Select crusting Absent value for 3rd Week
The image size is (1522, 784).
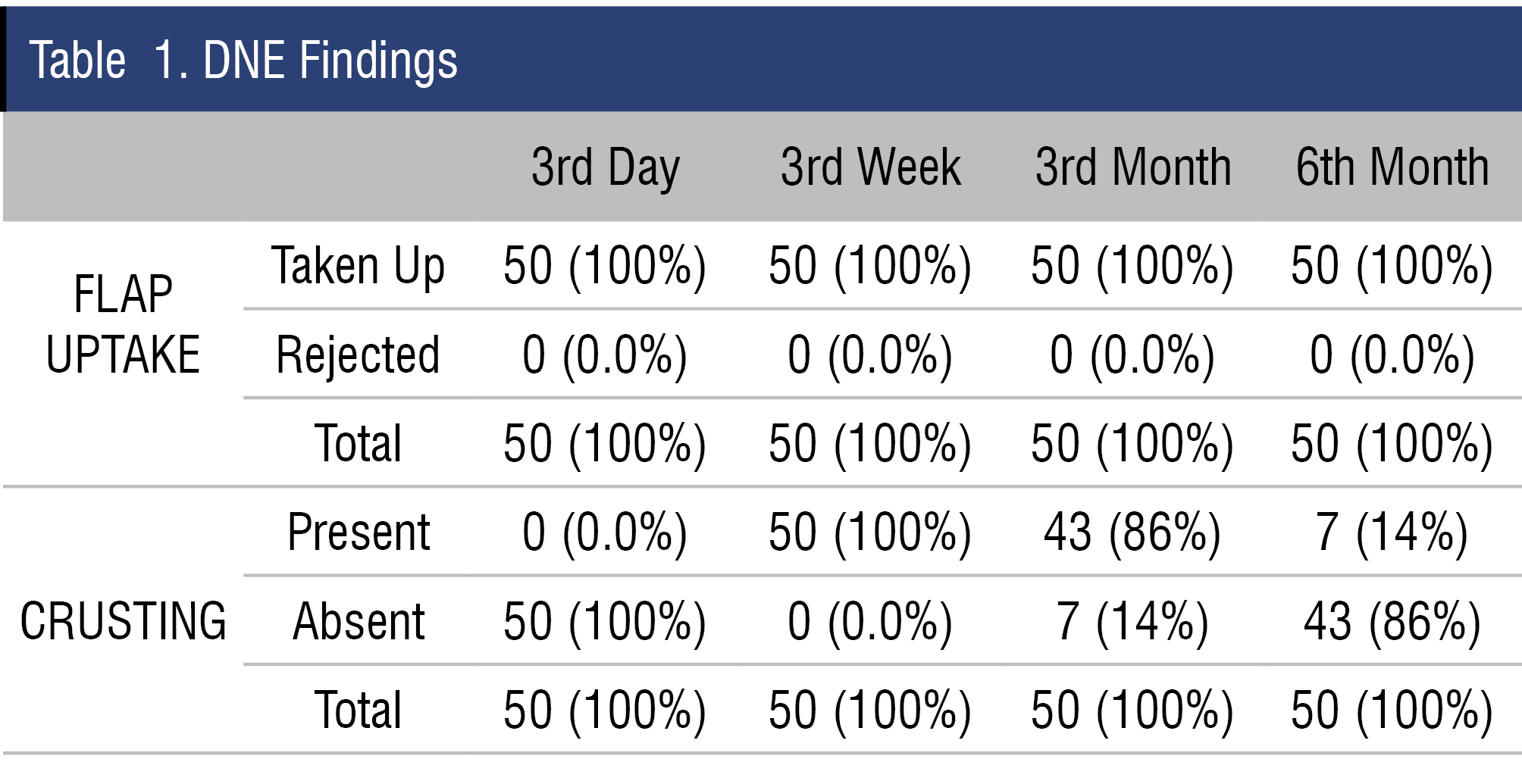click(x=870, y=621)
